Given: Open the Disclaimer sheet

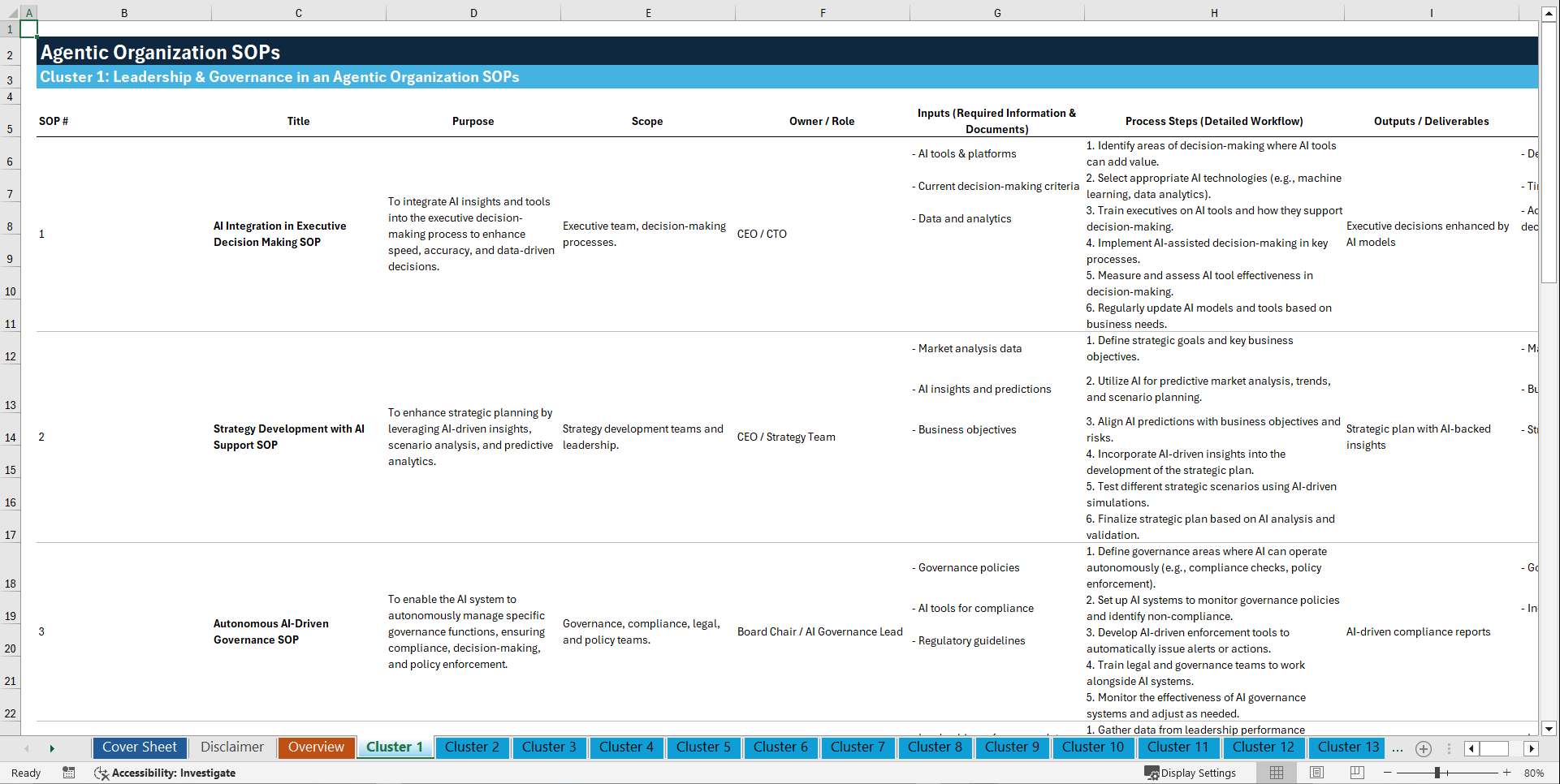Looking at the screenshot, I should (231, 747).
